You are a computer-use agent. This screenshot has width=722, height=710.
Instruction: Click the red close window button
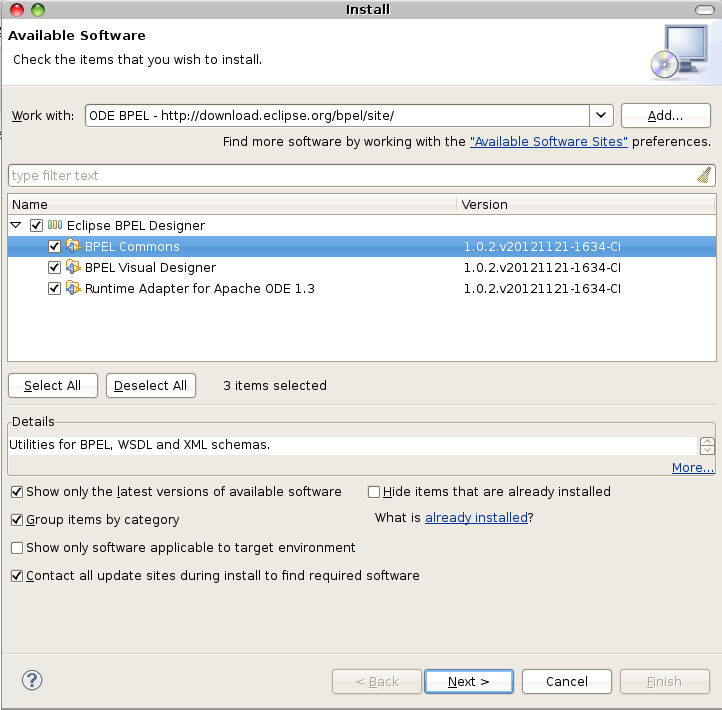pos(17,10)
